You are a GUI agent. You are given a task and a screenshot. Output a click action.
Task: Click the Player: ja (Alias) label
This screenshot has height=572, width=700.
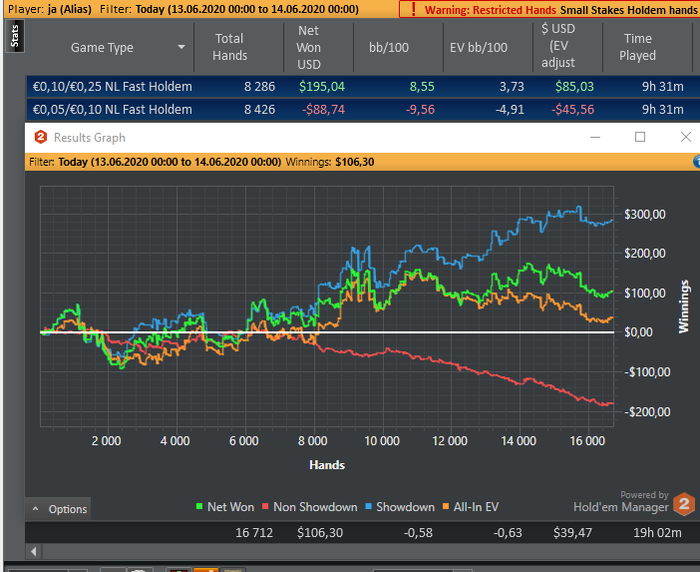point(50,9)
